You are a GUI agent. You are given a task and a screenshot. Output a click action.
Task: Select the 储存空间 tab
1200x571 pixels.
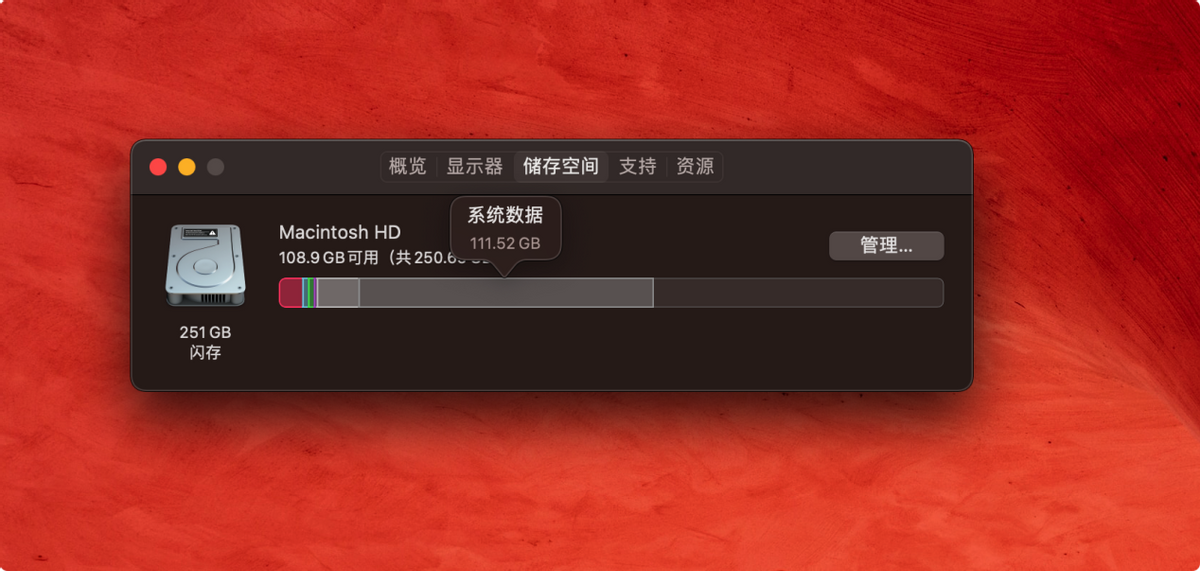561,166
